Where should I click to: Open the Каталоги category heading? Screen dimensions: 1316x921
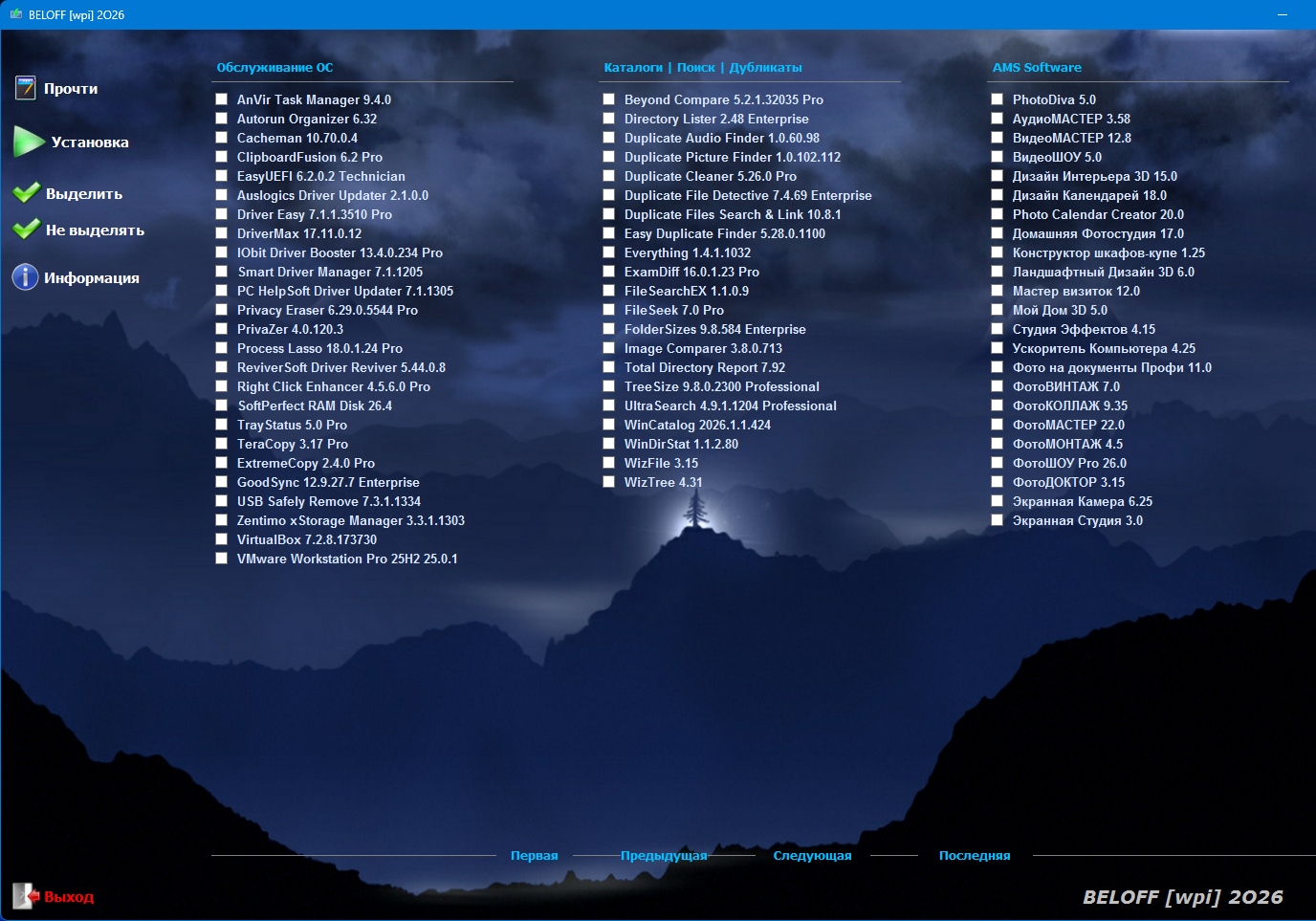click(633, 68)
